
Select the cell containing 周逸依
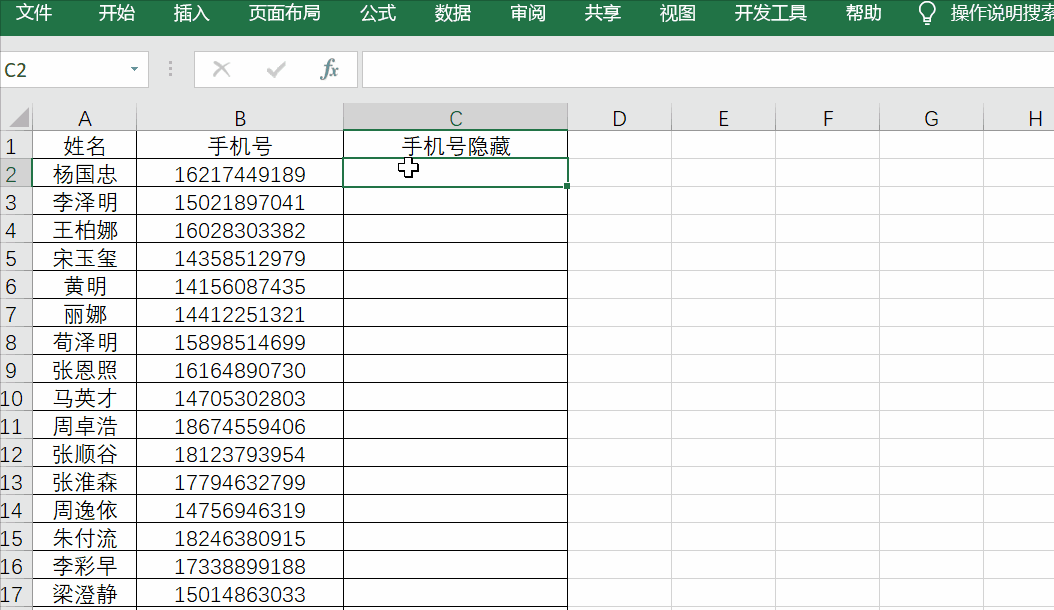[85, 510]
